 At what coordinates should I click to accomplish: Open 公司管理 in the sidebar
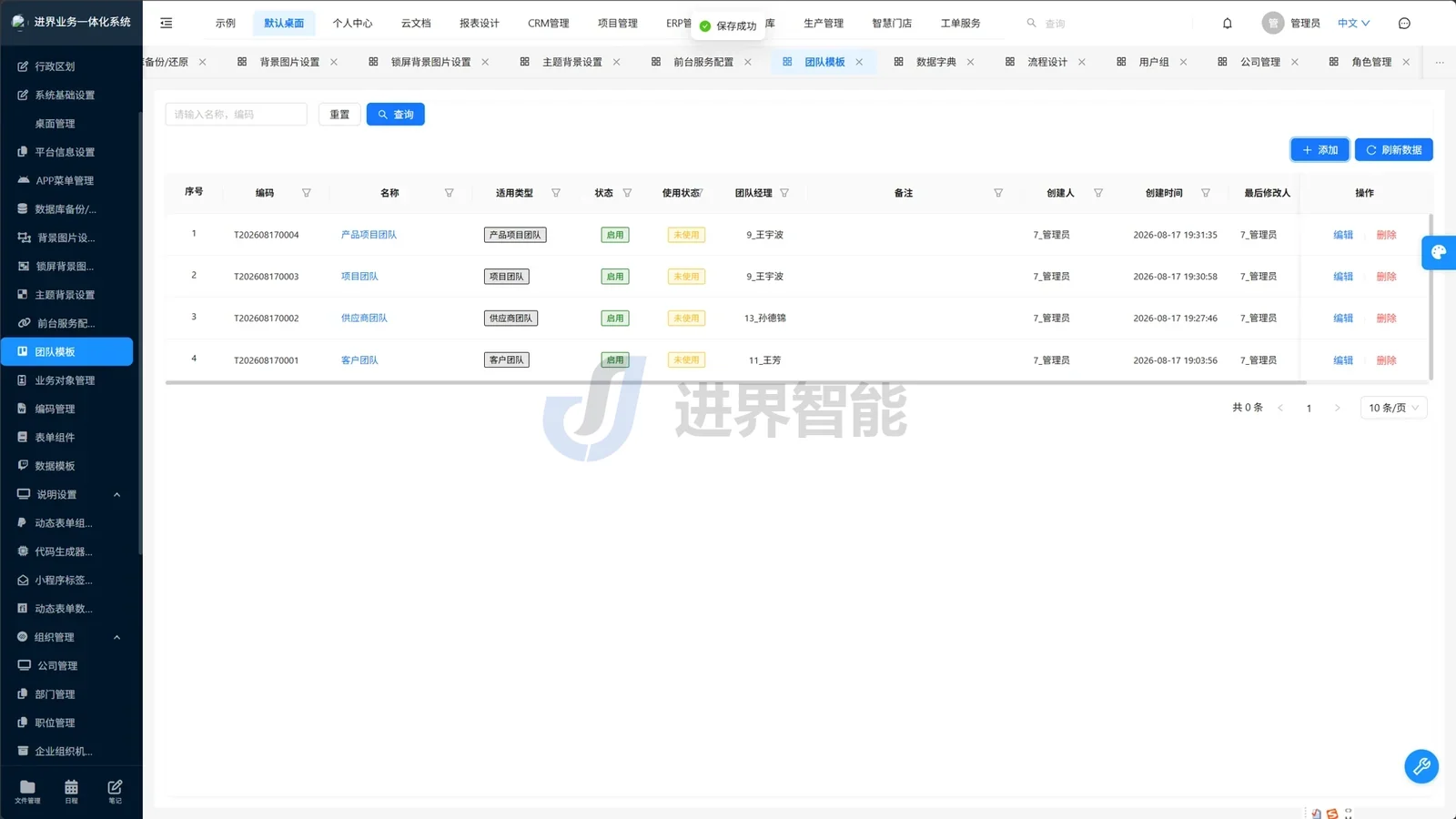(67, 665)
